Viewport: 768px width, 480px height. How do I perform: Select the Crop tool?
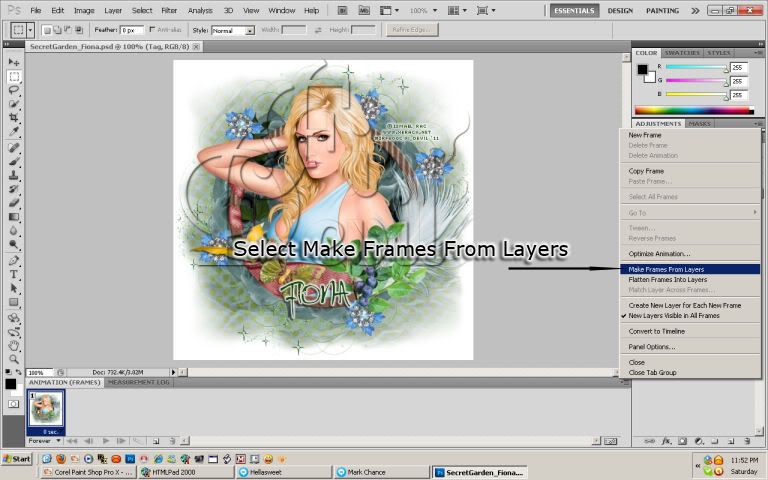14,118
